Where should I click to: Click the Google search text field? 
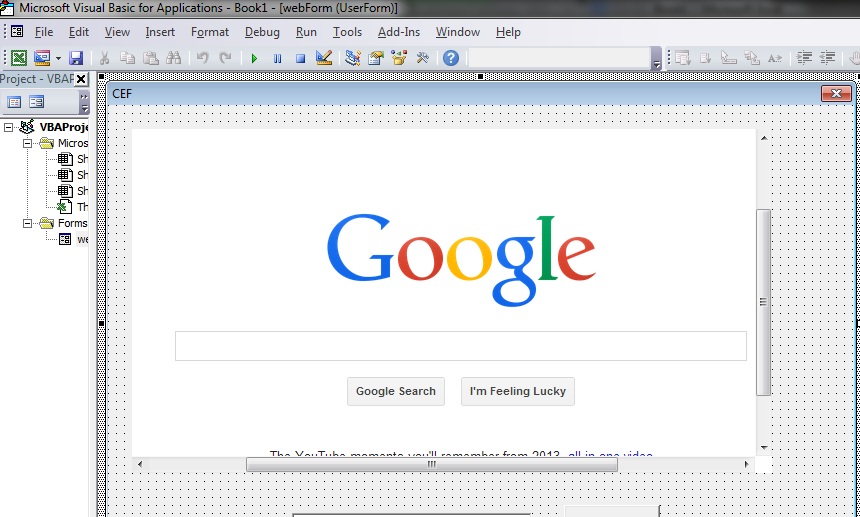coord(461,346)
